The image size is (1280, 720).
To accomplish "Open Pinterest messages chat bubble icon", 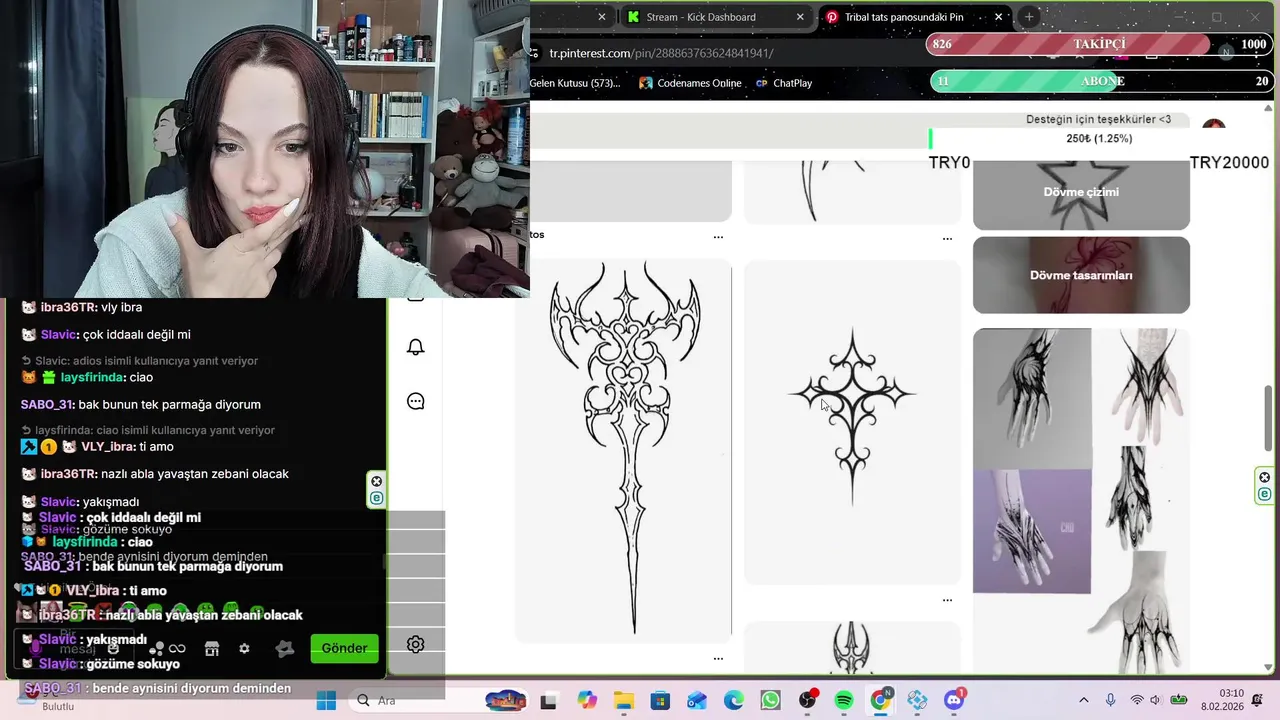I will (416, 401).
